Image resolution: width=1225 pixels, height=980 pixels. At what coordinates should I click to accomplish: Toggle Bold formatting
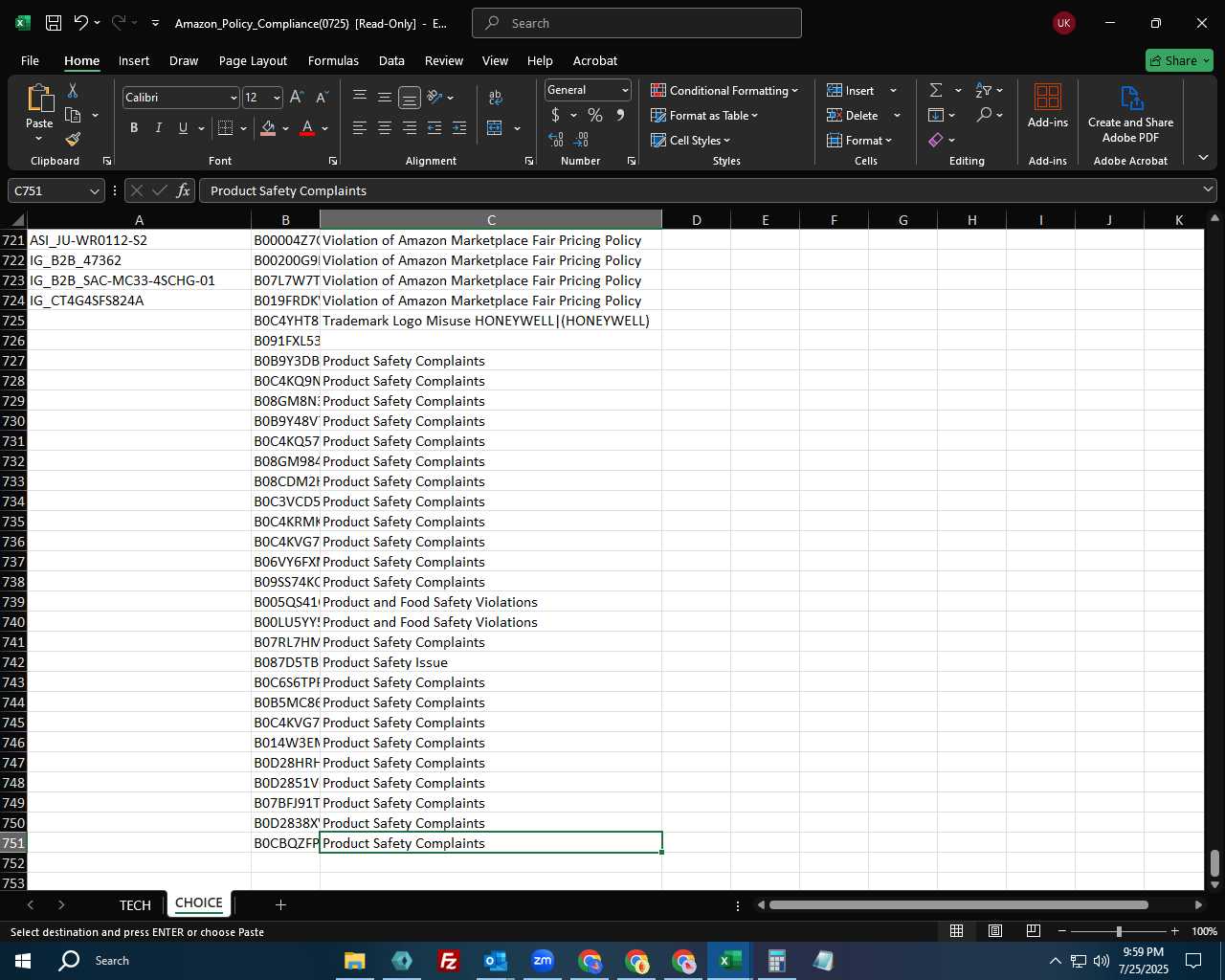pos(134,128)
